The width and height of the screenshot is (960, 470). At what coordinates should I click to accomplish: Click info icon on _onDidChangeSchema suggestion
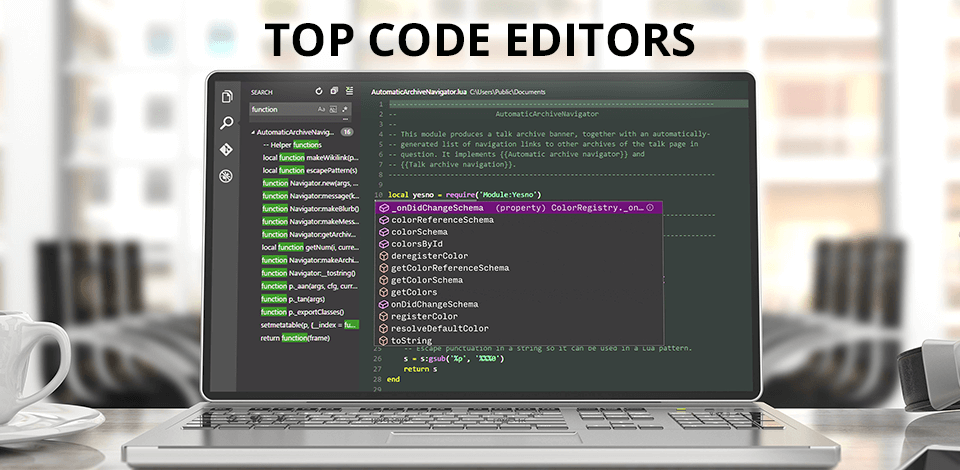[650, 208]
